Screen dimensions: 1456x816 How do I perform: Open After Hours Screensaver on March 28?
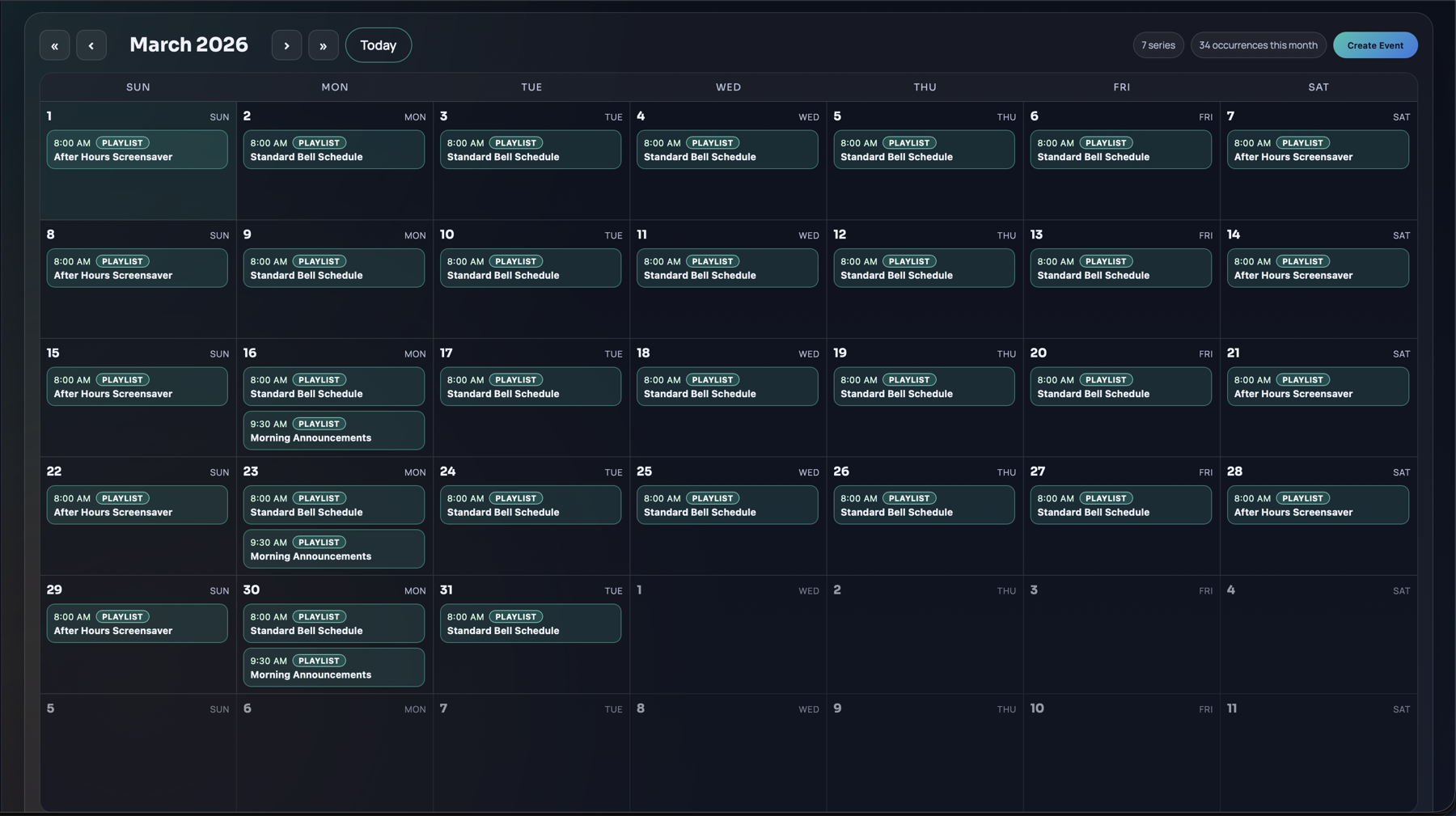[1317, 505]
